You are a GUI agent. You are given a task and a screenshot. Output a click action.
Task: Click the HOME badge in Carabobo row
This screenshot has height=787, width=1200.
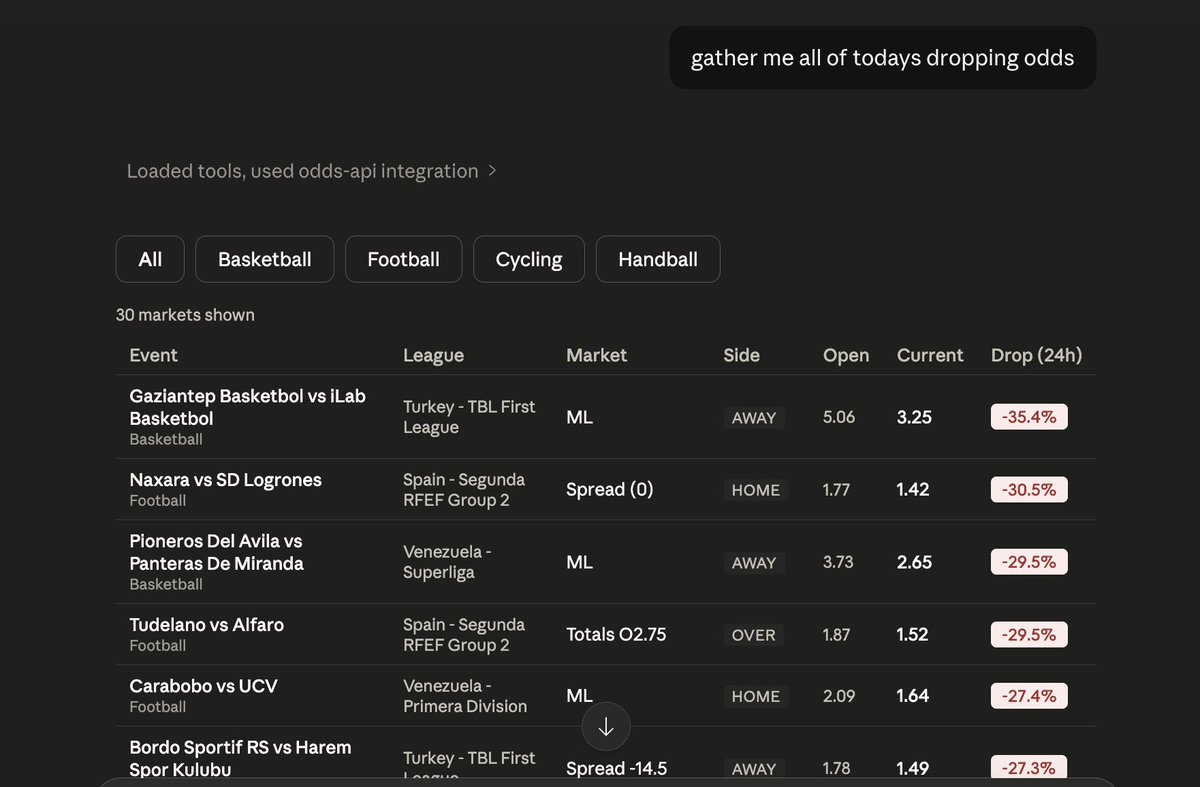coord(755,696)
